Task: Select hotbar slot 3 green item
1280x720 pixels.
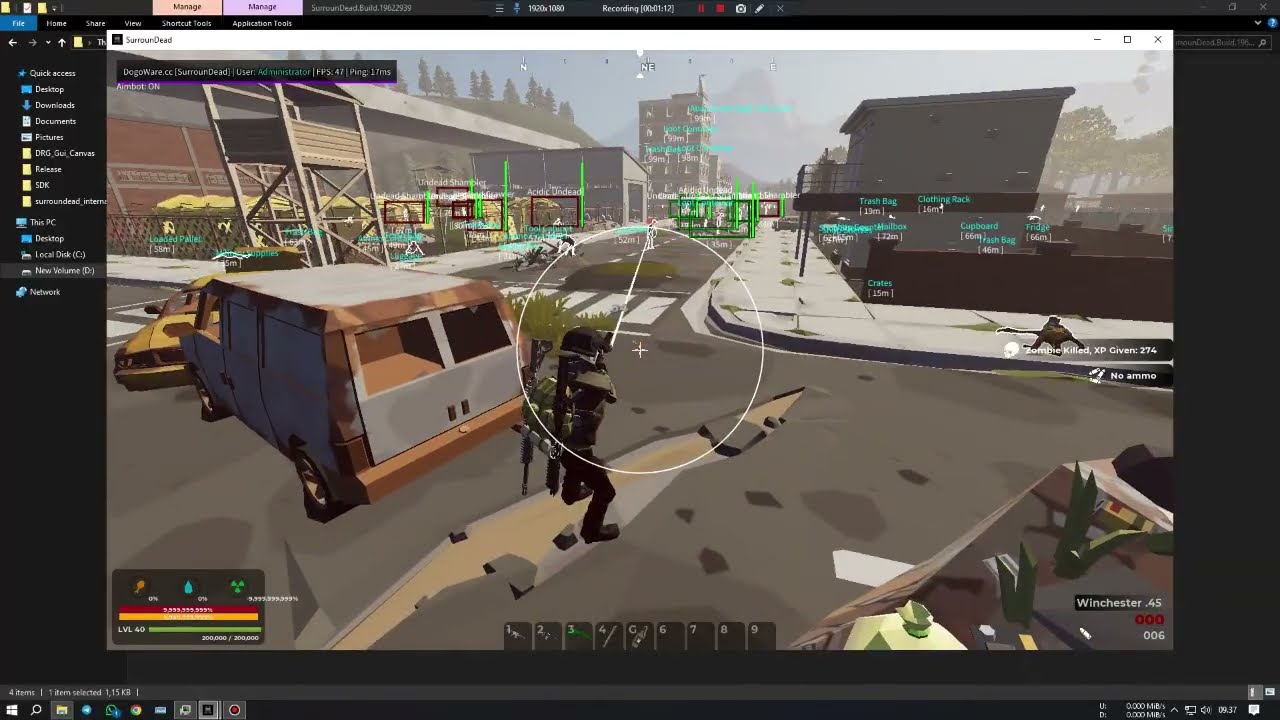Action: (x=578, y=635)
